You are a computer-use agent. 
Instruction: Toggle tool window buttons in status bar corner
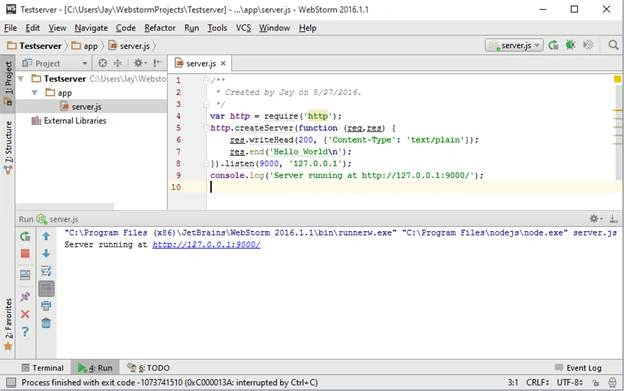click(x=11, y=382)
